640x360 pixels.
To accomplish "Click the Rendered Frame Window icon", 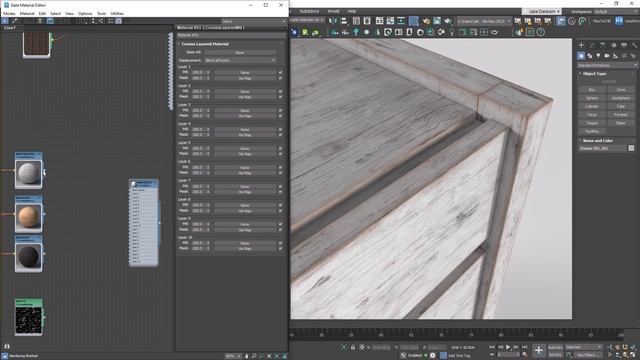I will [437, 21].
